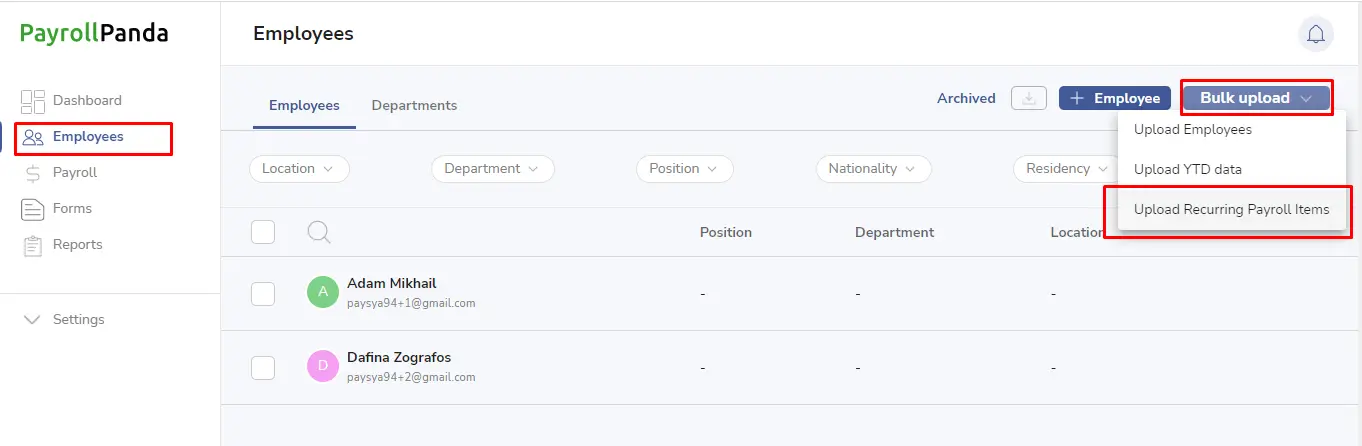Open the Department filter dropdown

(x=493, y=169)
